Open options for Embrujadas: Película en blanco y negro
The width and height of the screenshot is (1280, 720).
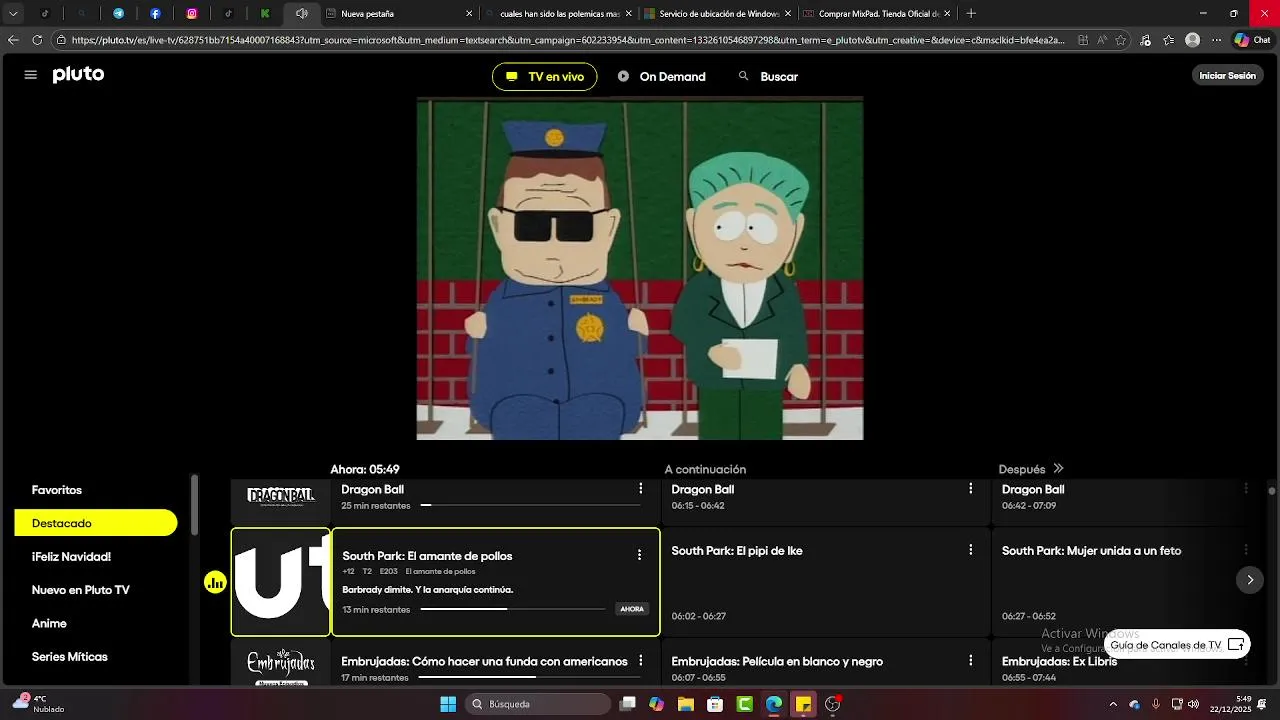970,661
